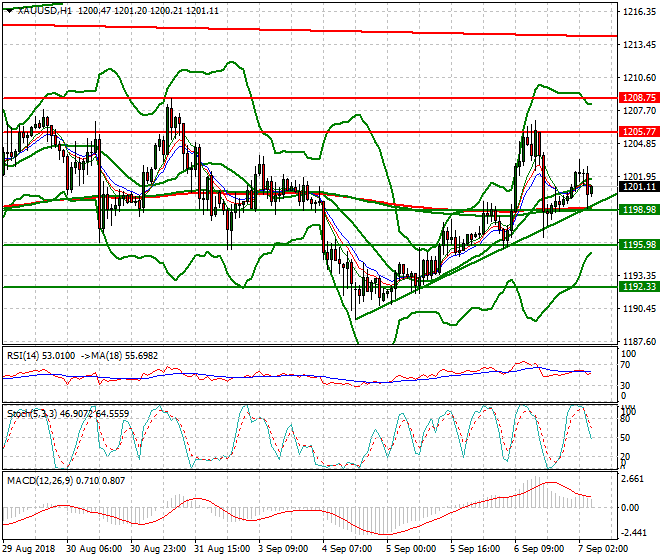
Task: Click the MACD scale value 0.00
Action: (630, 508)
